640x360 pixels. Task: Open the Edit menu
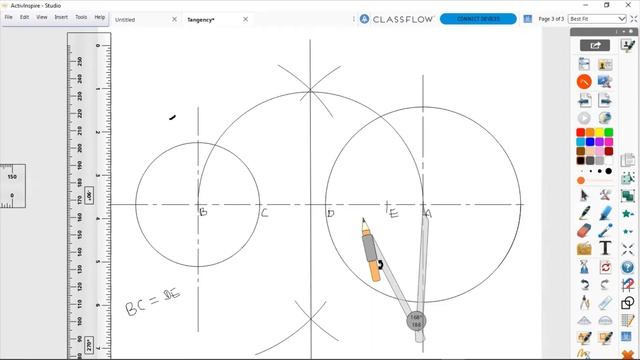pyautogui.click(x=24, y=17)
